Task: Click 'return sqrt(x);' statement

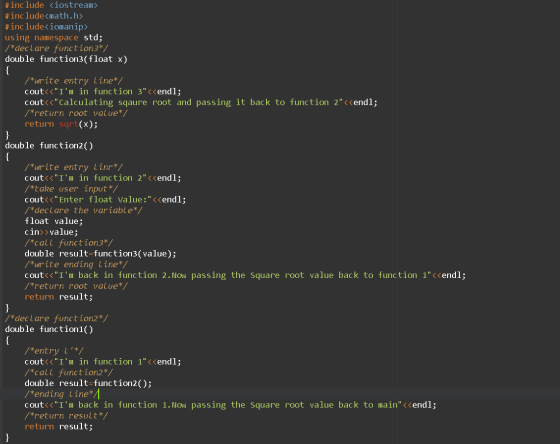Action: pyautogui.click(x=61, y=124)
